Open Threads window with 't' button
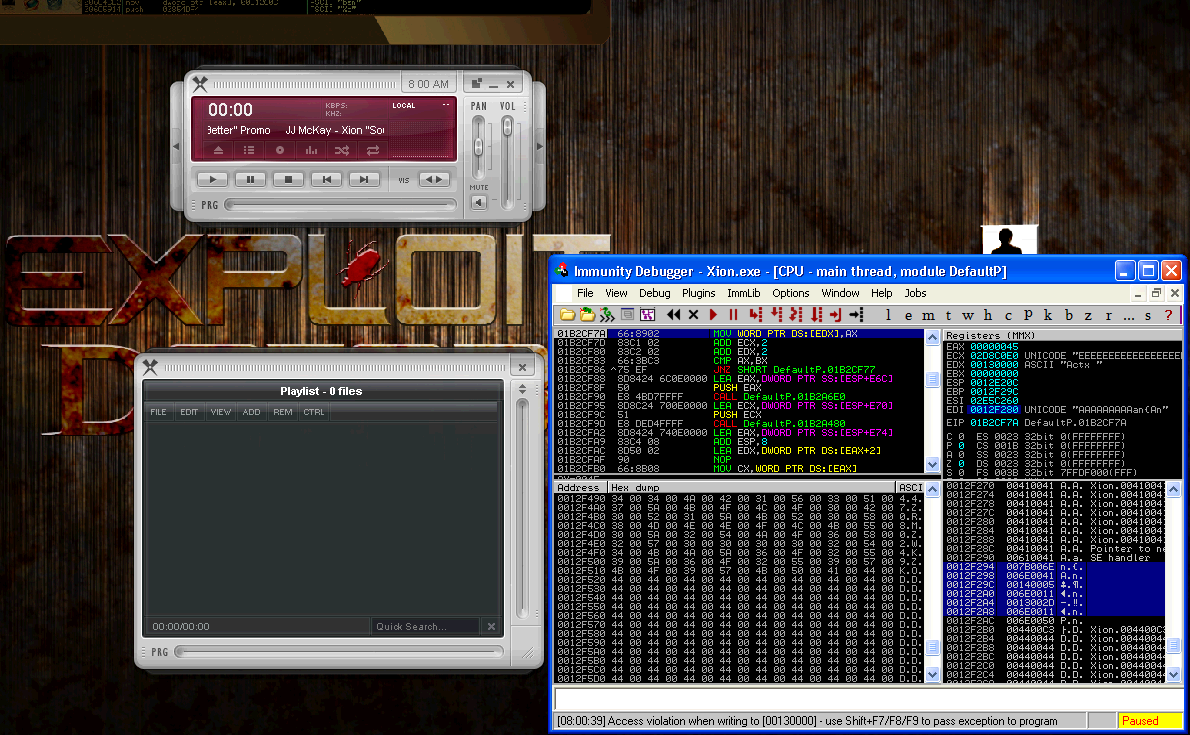The height and width of the screenshot is (735, 1190). (948, 315)
